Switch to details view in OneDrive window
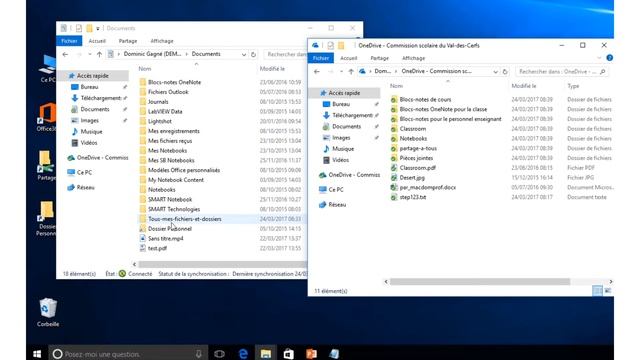Image resolution: width=640 pixels, height=360 pixels. click(597, 291)
